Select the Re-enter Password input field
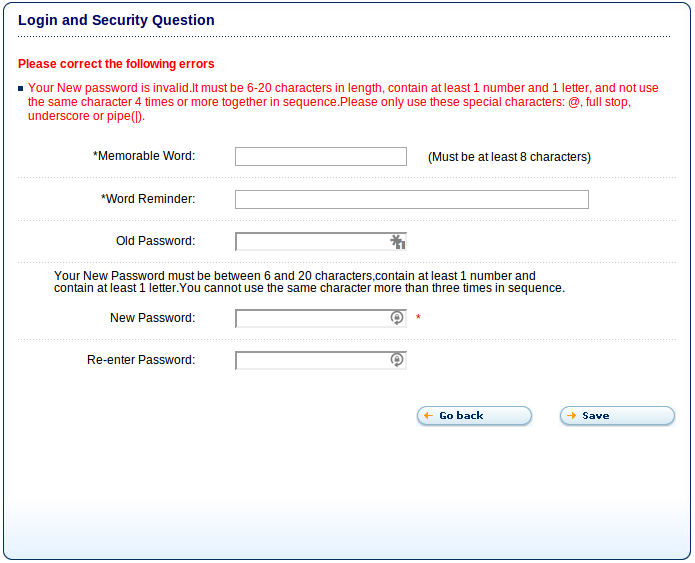The height and width of the screenshot is (563, 695). (321, 360)
